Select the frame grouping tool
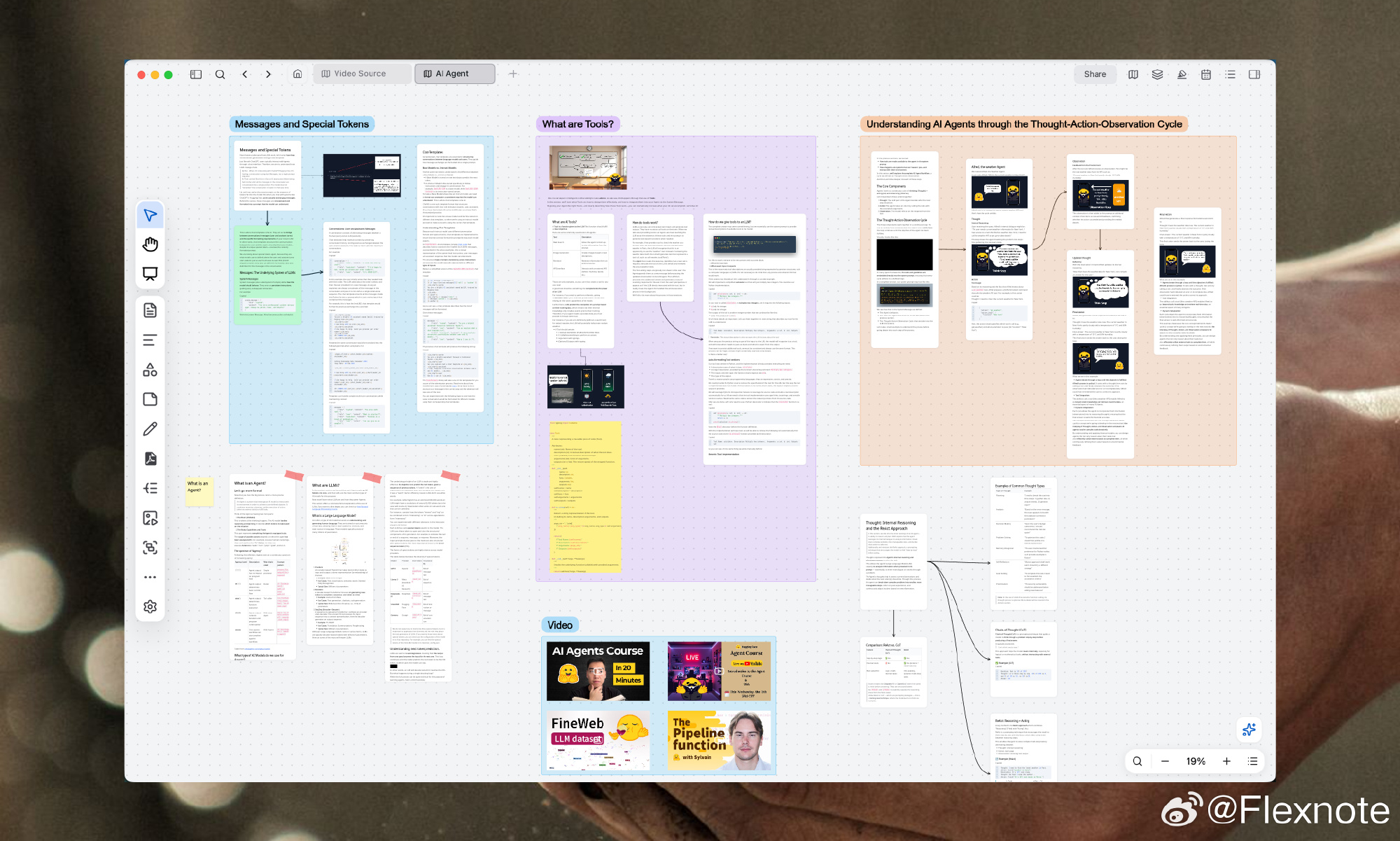This screenshot has height=841, width=1400. pos(150,548)
